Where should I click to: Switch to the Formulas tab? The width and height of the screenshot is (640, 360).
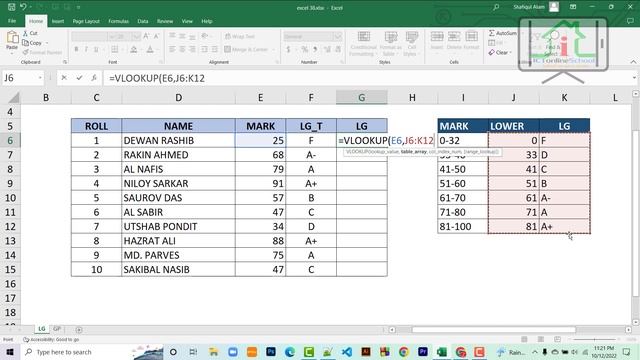pos(118,21)
